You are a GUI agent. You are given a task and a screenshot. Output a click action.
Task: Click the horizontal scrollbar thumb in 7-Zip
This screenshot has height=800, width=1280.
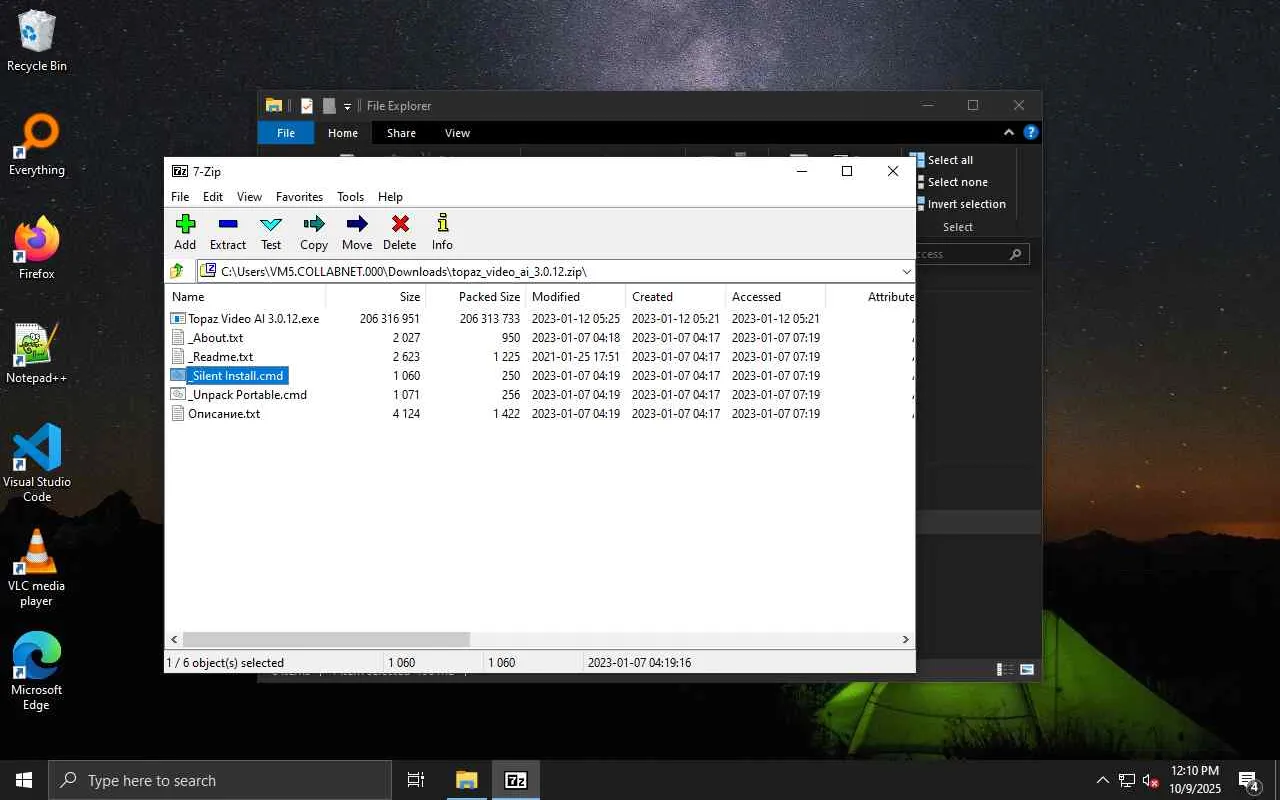pos(326,639)
